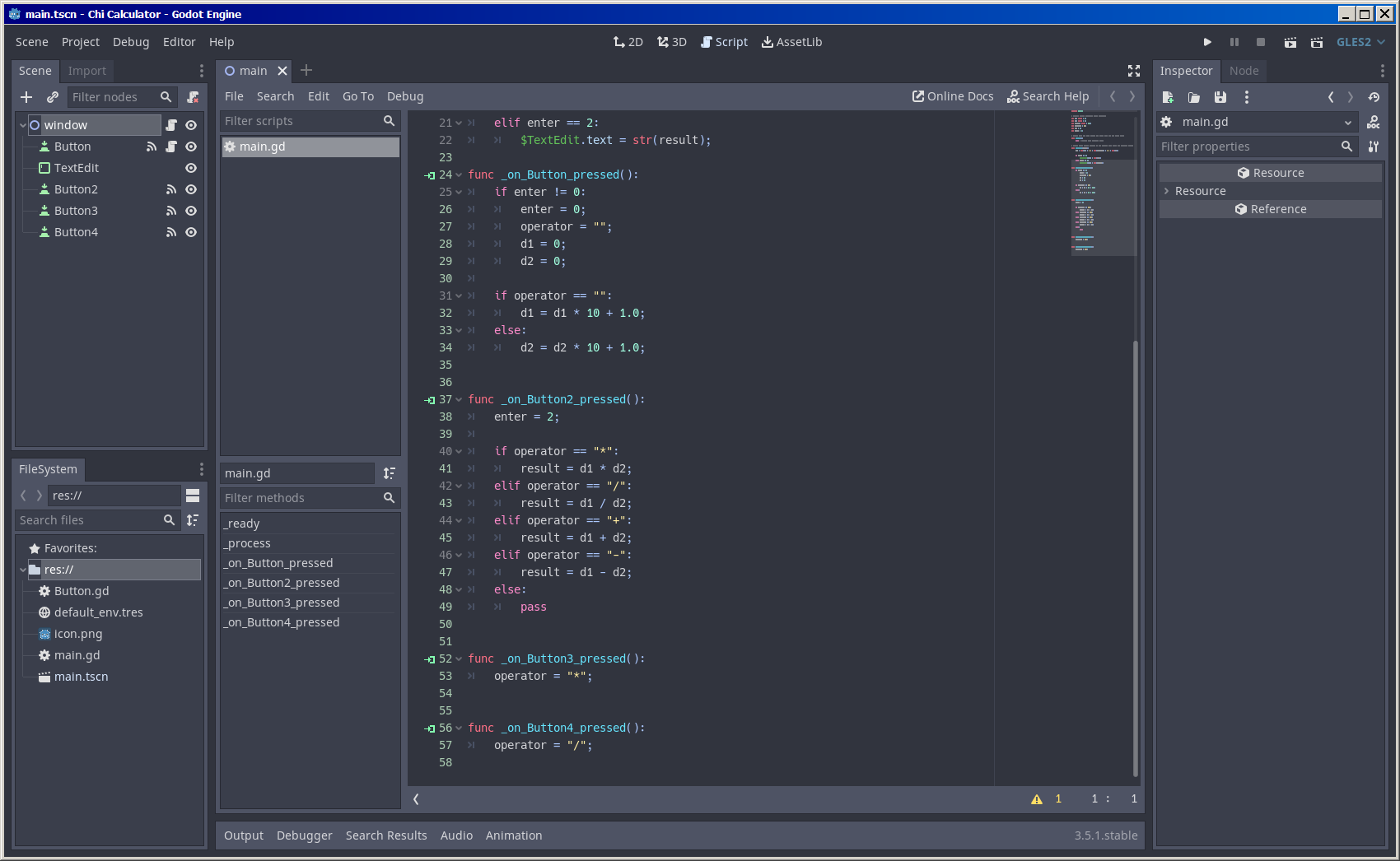Toggle visibility of window root node
1400x861 pixels.
click(191, 125)
